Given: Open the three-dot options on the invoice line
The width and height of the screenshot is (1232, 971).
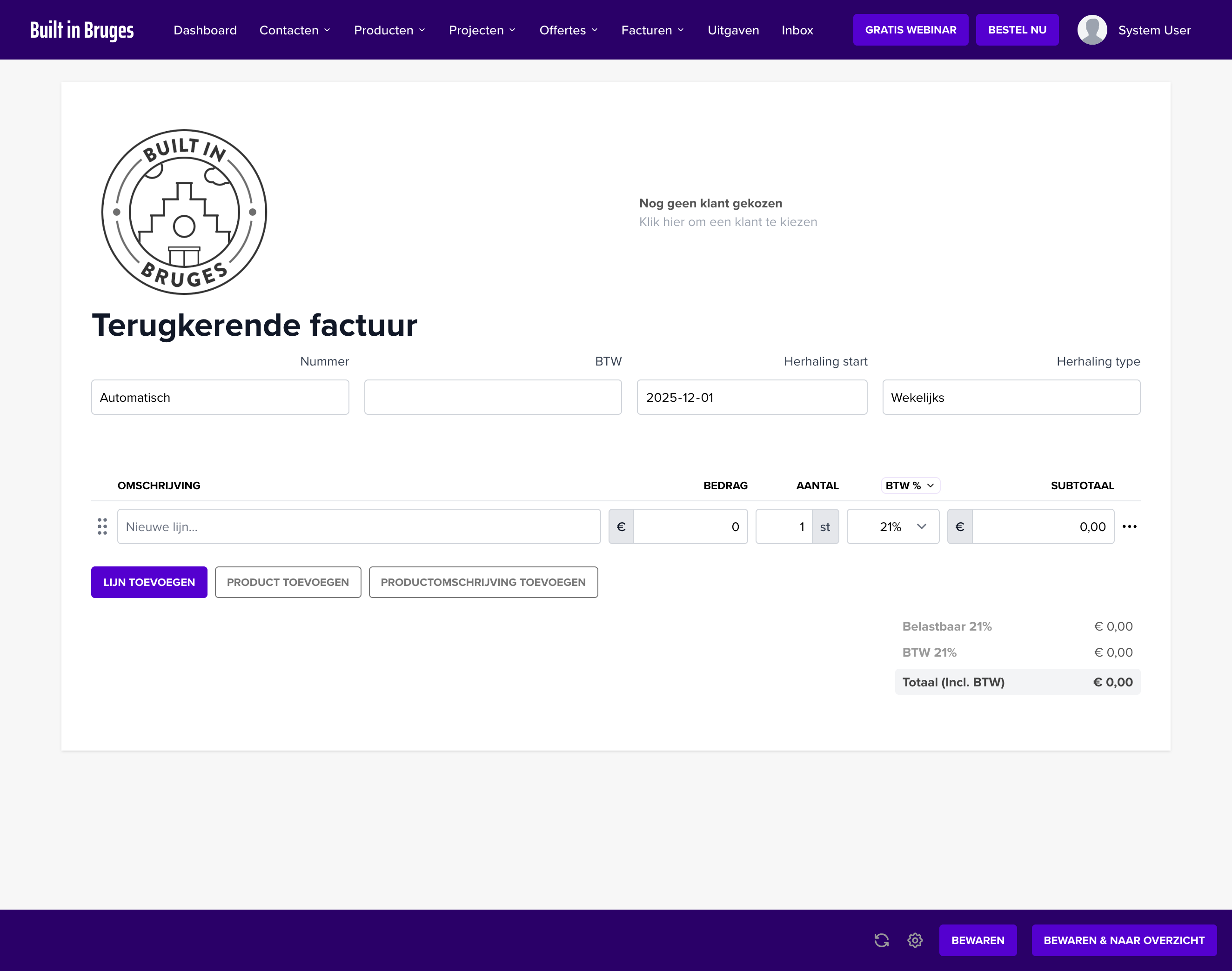Looking at the screenshot, I should click(x=1130, y=526).
